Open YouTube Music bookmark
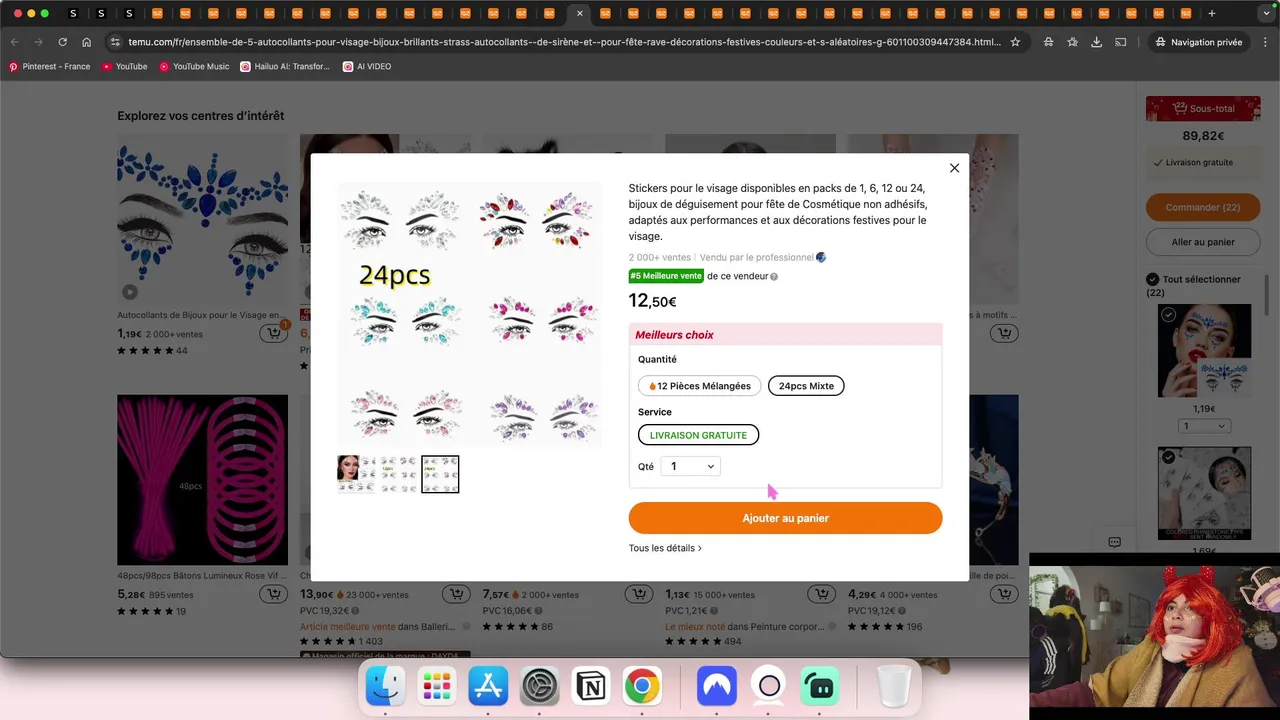The image size is (1280, 720). click(193, 66)
